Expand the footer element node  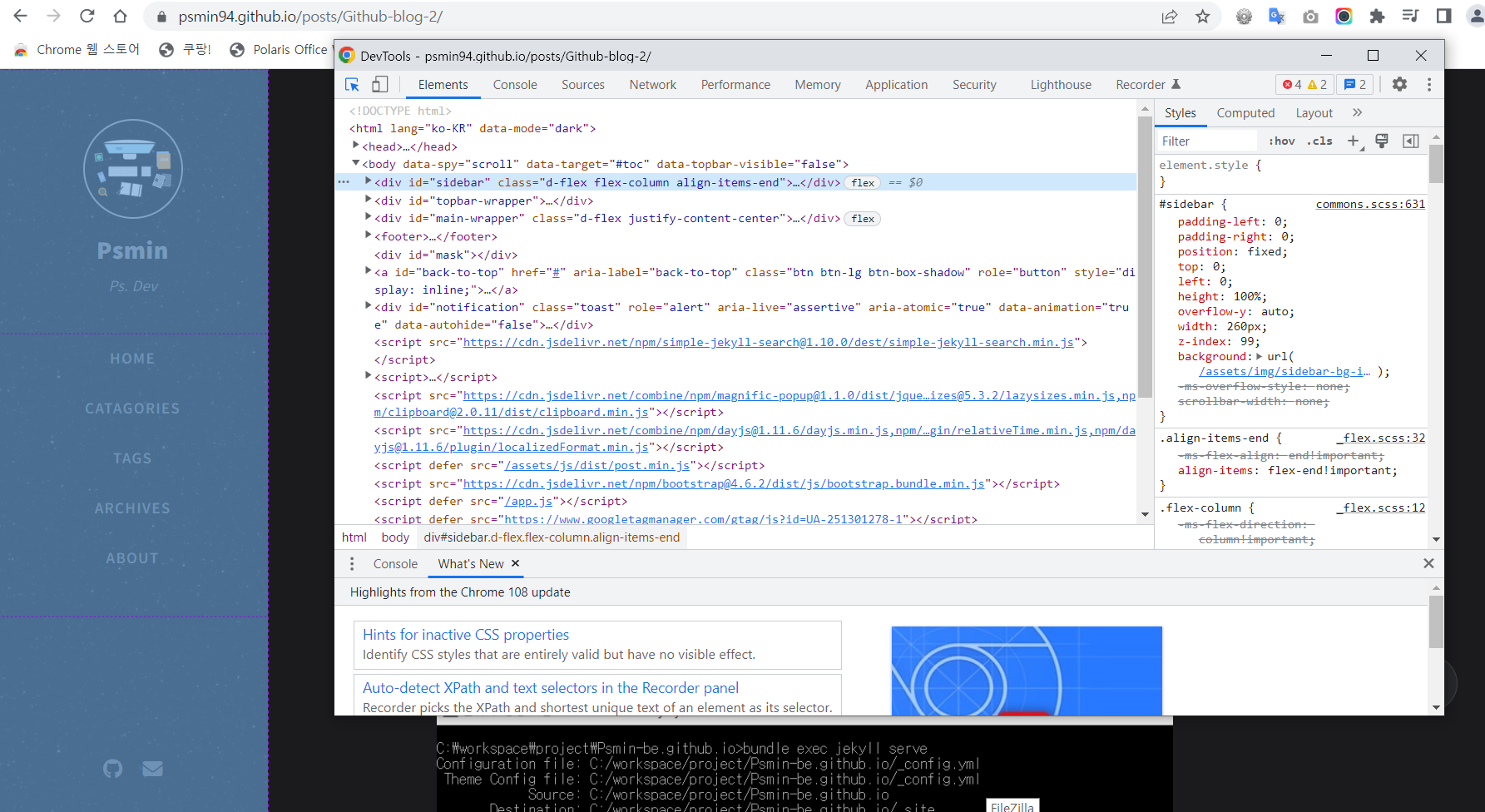coord(369,235)
